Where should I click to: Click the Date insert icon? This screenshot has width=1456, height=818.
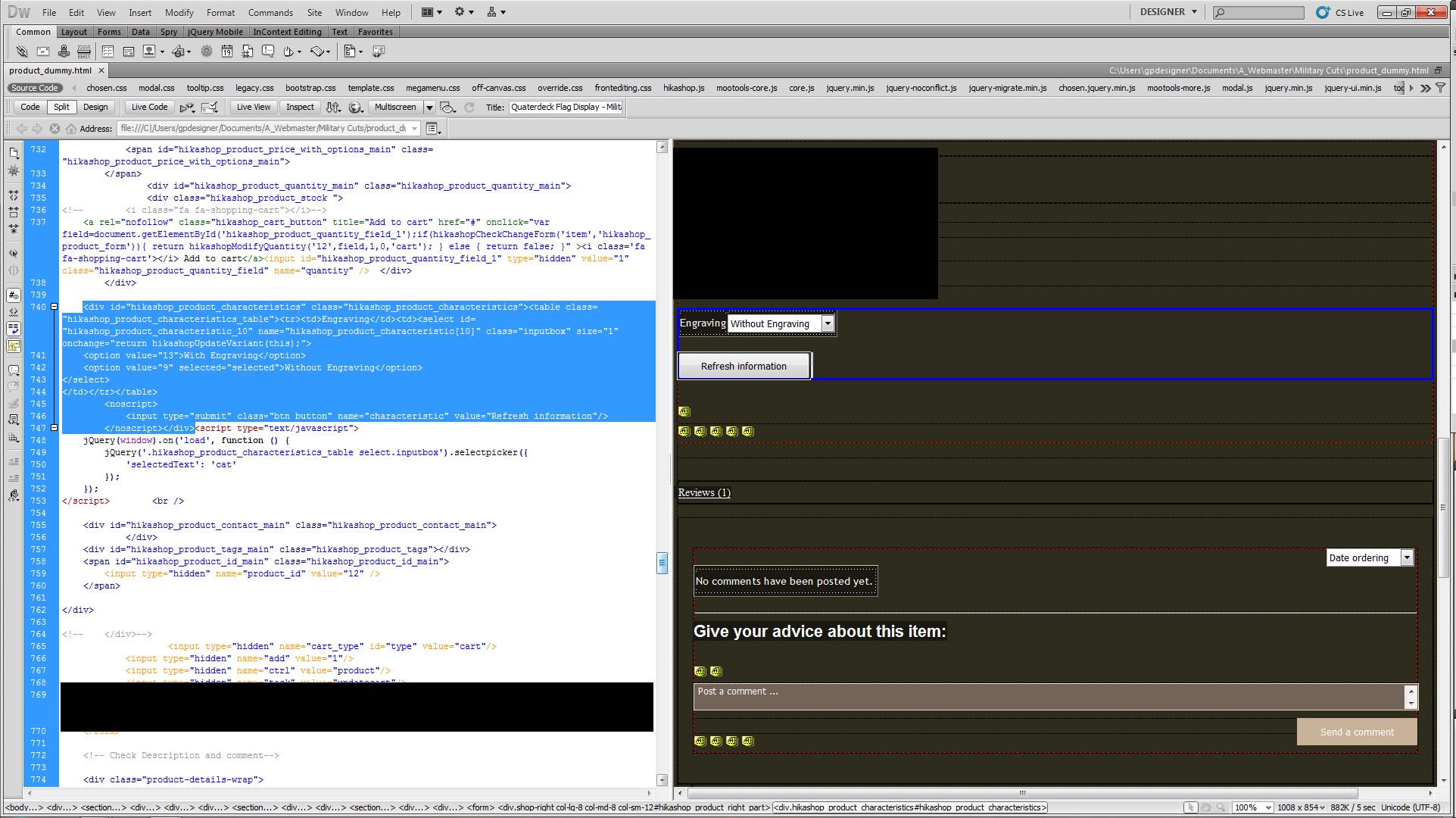coord(226,52)
